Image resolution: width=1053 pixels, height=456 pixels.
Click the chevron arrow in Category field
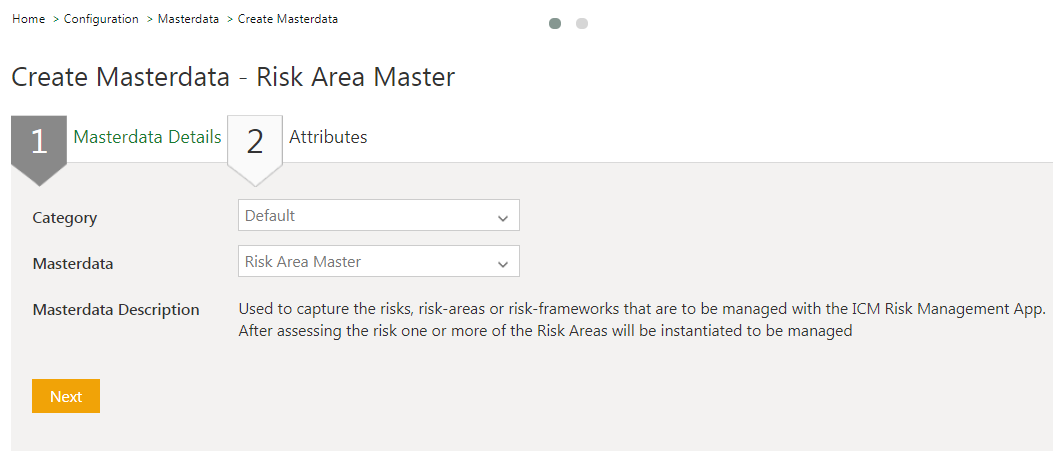coord(502,217)
